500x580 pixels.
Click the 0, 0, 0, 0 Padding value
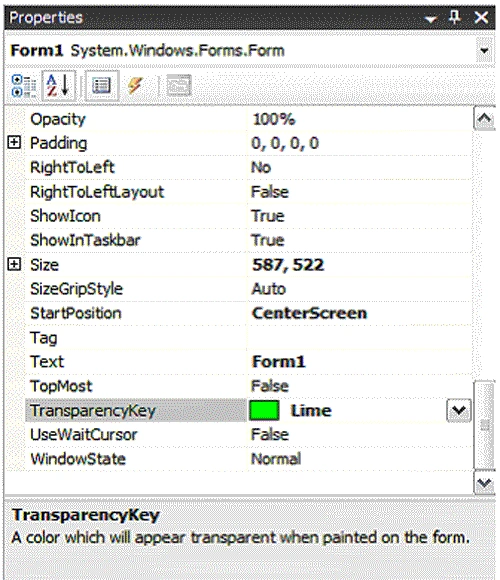click(285, 143)
